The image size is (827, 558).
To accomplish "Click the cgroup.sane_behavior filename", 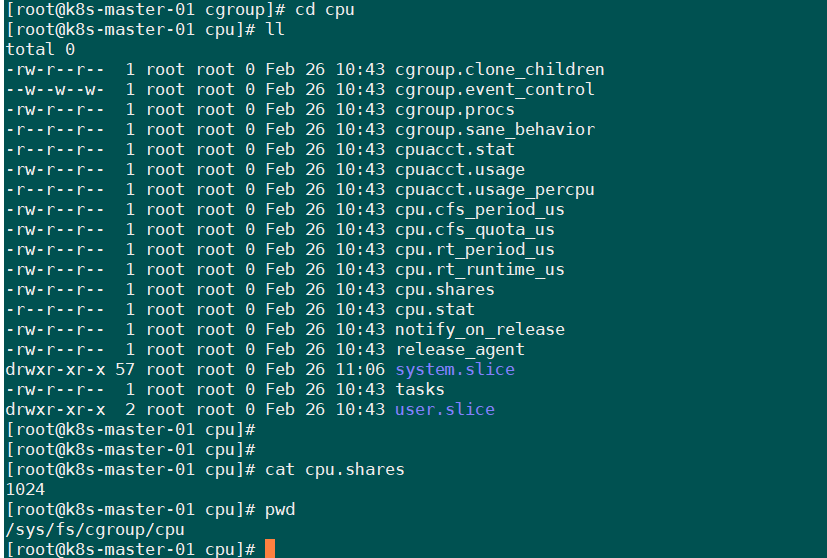I will pyautogui.click(x=495, y=130).
